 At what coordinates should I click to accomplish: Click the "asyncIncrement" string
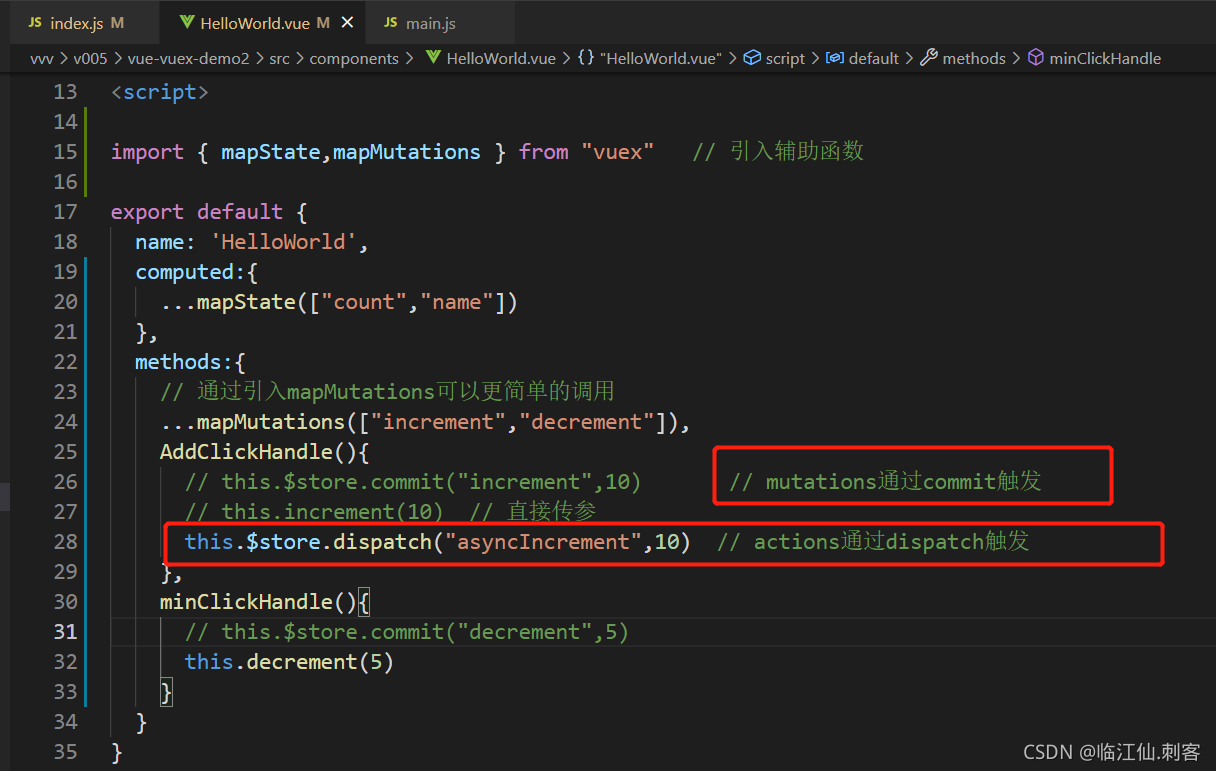[543, 542]
